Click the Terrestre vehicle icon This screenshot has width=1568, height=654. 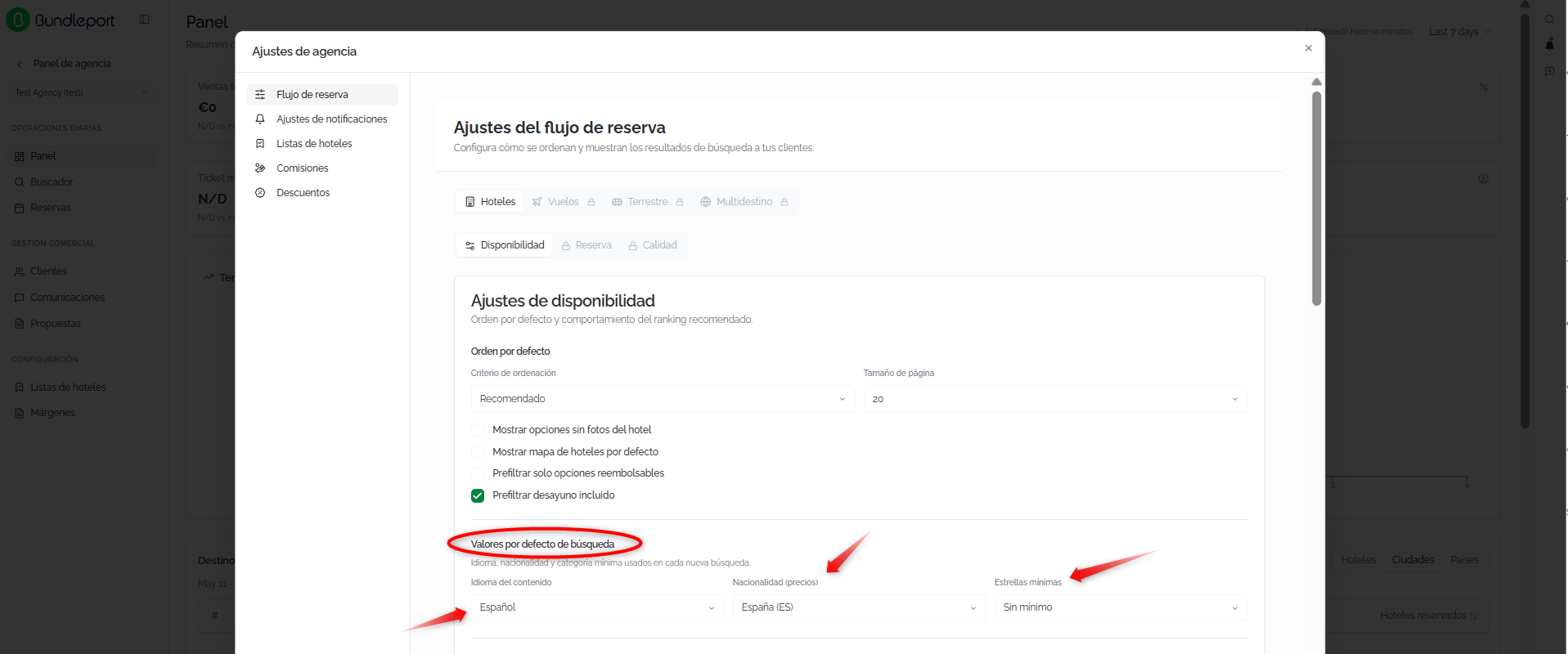(618, 202)
